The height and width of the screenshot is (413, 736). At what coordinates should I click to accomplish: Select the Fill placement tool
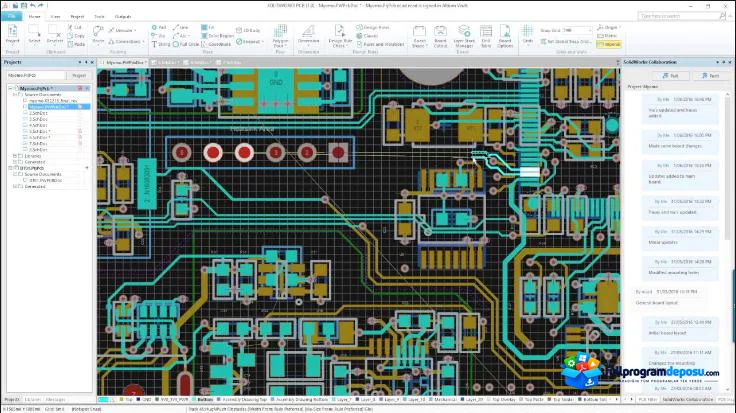tap(208, 27)
